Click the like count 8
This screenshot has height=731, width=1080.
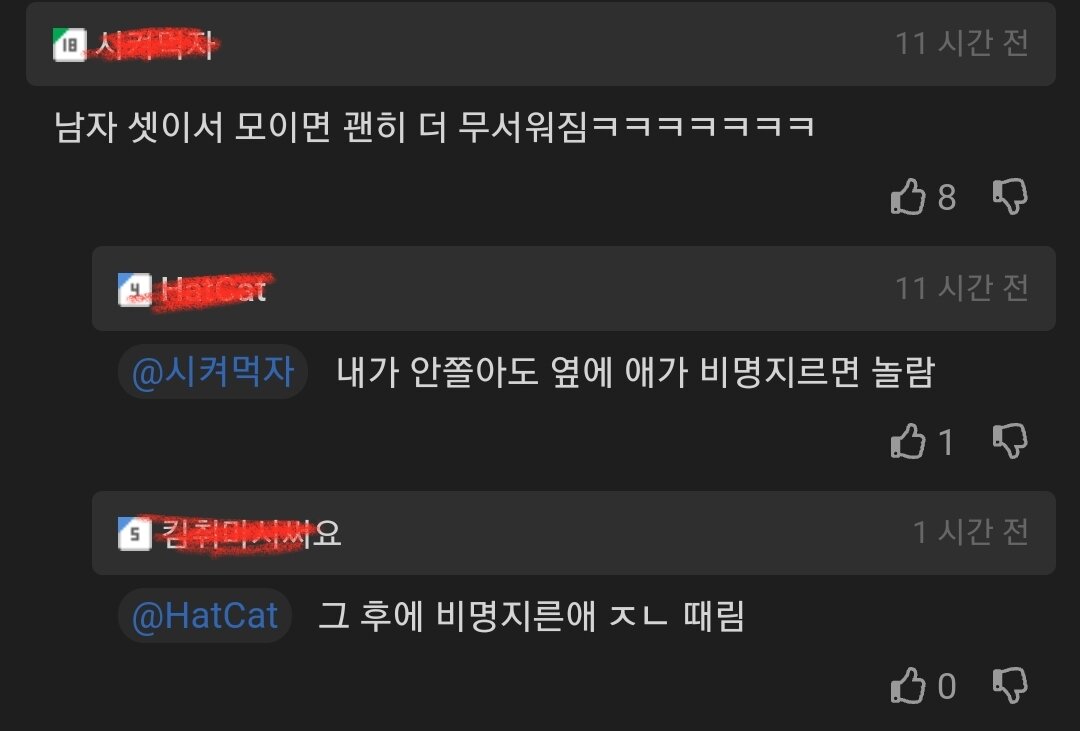(x=947, y=198)
